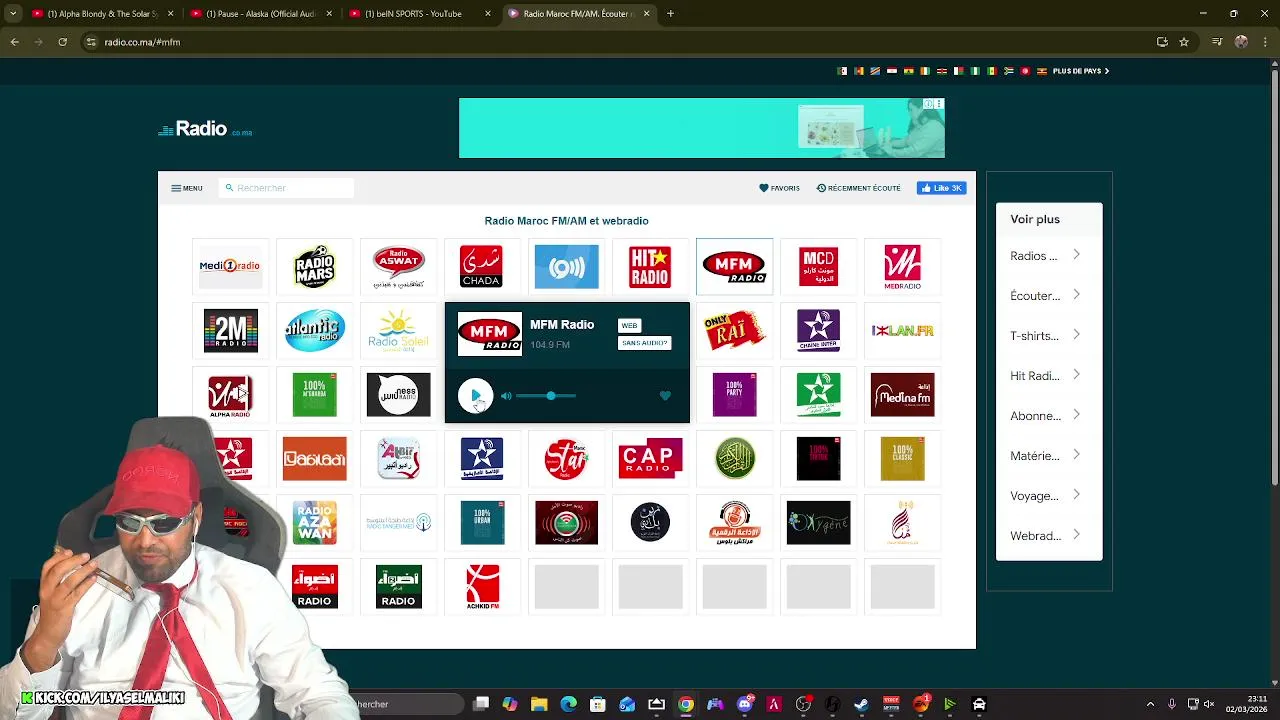Open the Radio Mars station
The image size is (1280, 720).
(x=314, y=266)
